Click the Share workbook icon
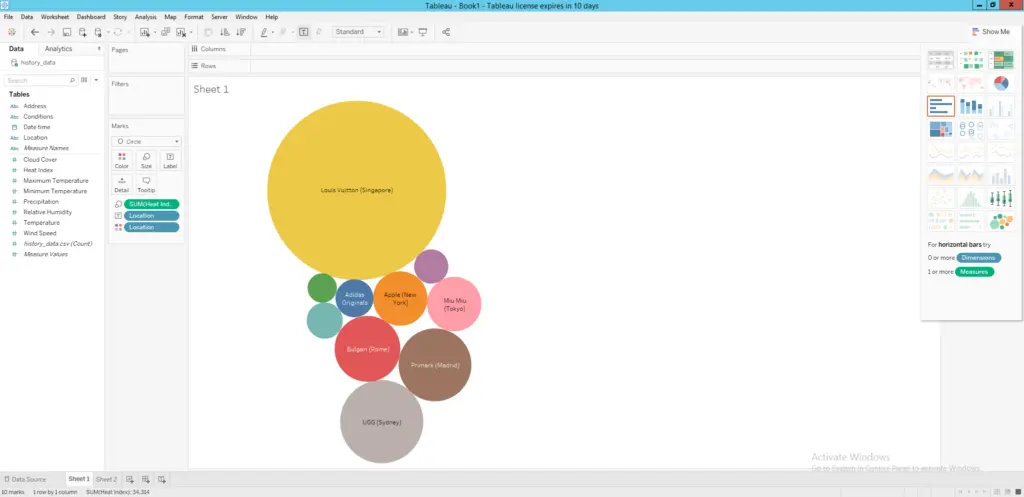1024x497 pixels. [446, 32]
